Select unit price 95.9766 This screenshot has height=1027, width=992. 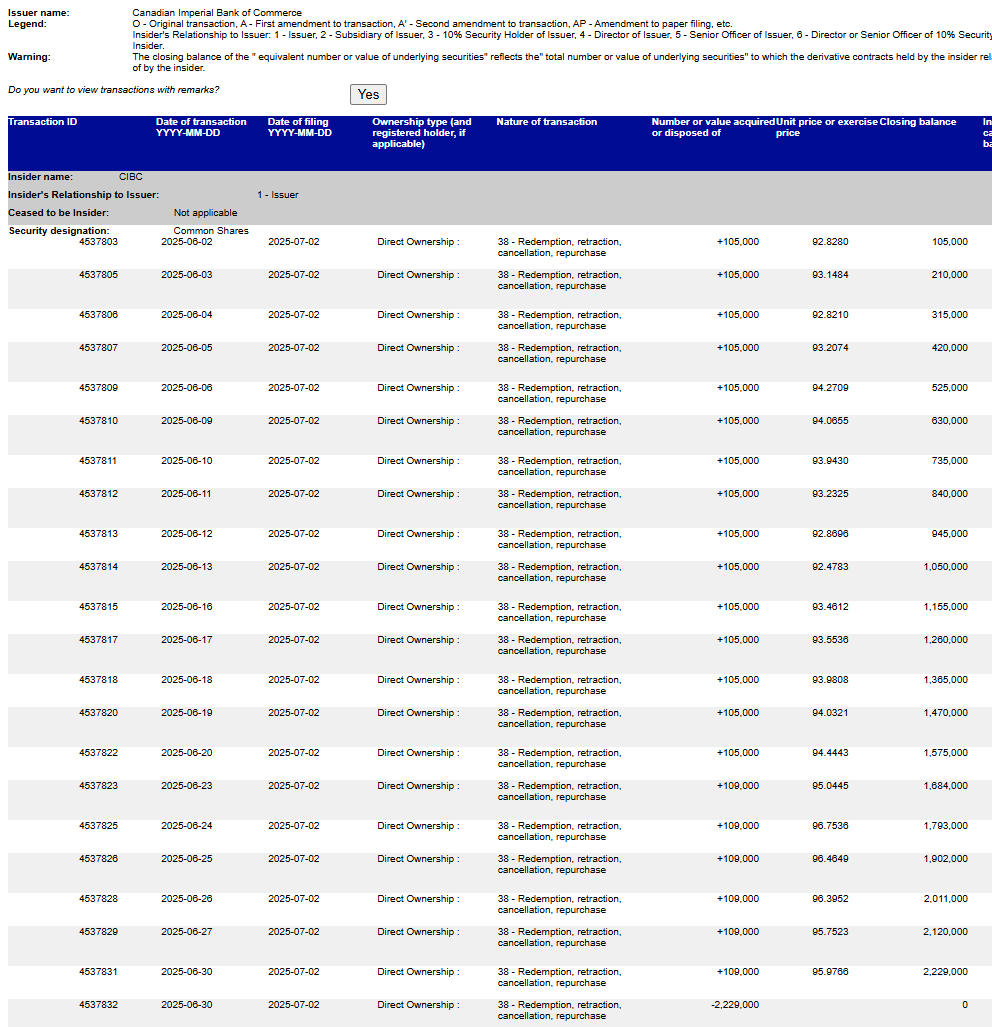click(x=830, y=972)
